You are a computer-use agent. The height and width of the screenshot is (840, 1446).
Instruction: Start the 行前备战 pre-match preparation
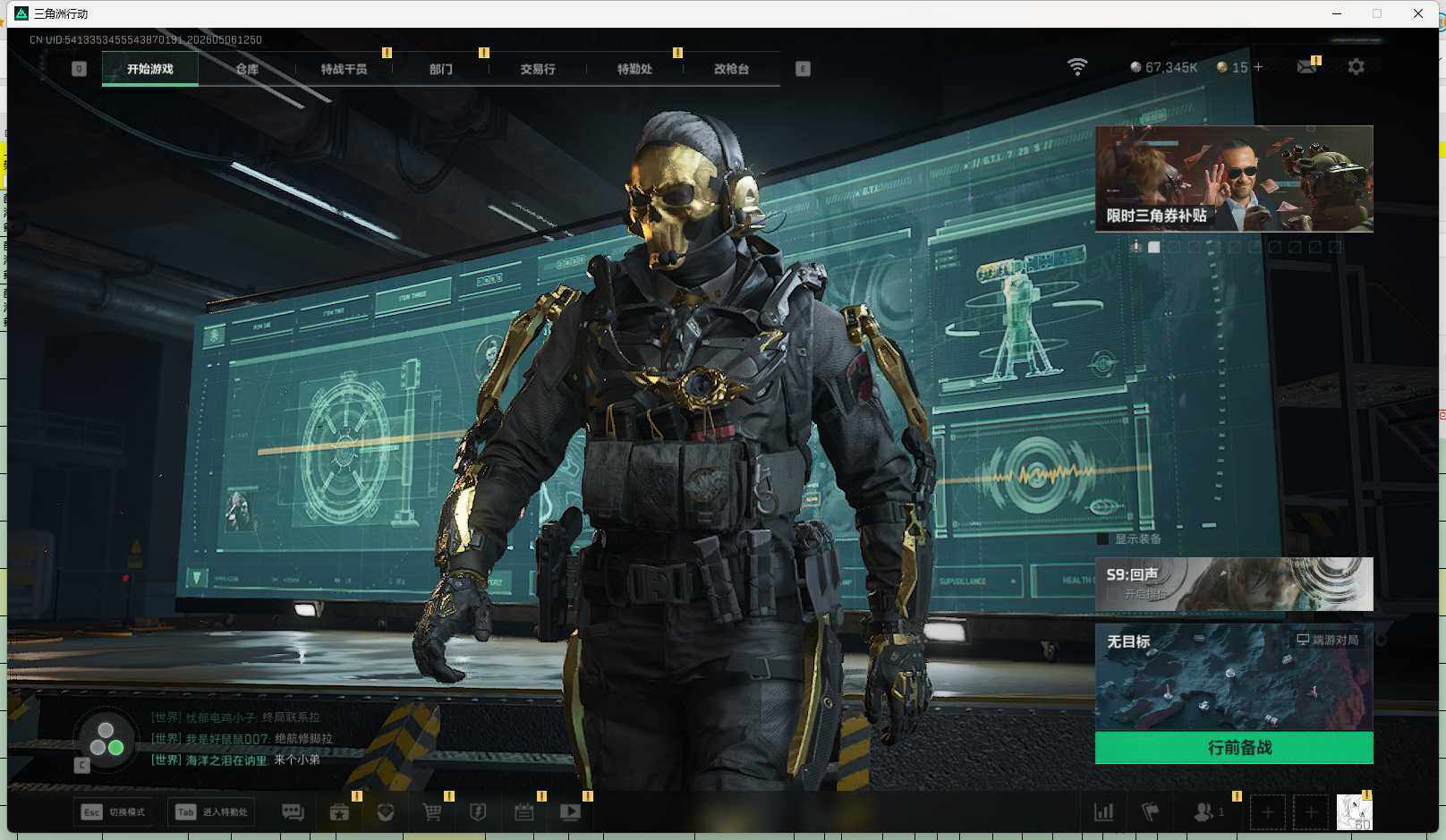pyautogui.click(x=1234, y=748)
